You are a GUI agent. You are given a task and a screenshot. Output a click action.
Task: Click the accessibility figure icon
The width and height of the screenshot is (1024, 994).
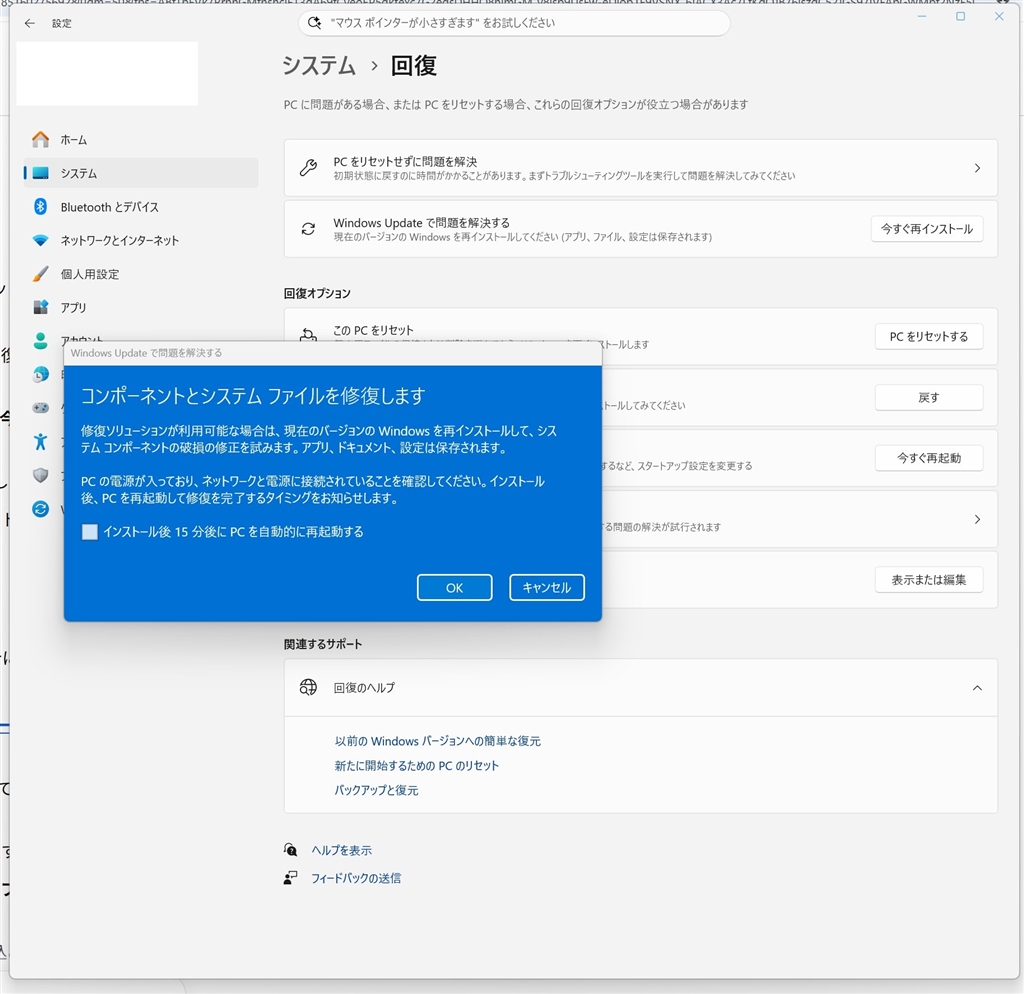click(x=40, y=441)
